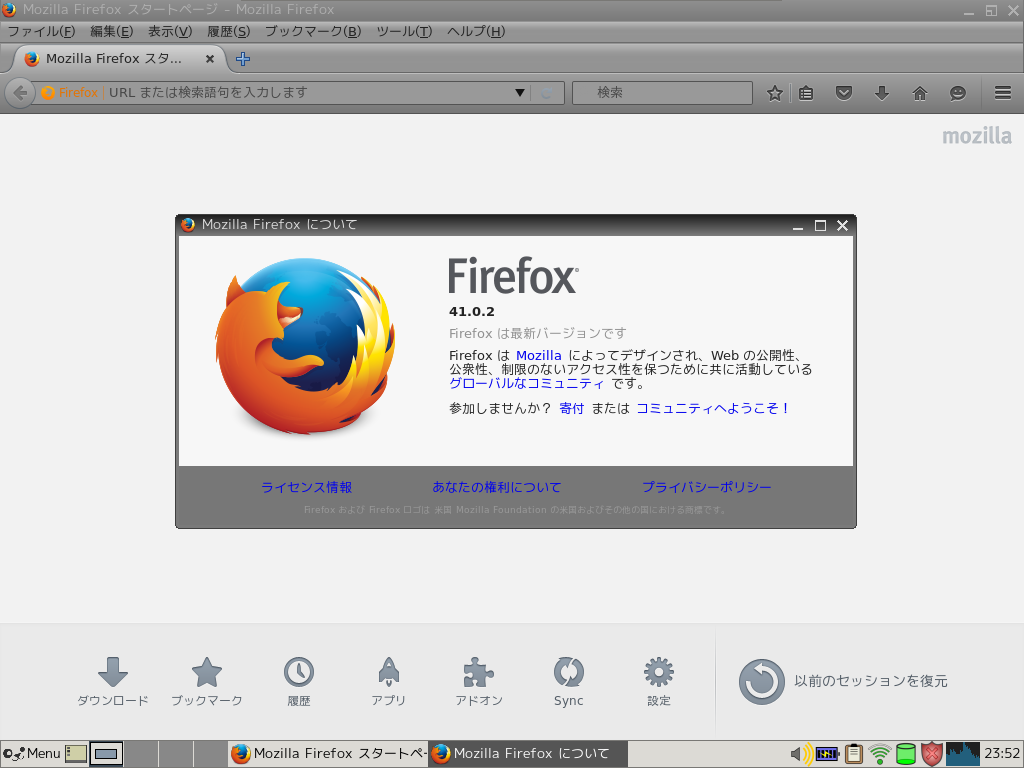Open ダウンロード shortcut on start page

click(113, 681)
